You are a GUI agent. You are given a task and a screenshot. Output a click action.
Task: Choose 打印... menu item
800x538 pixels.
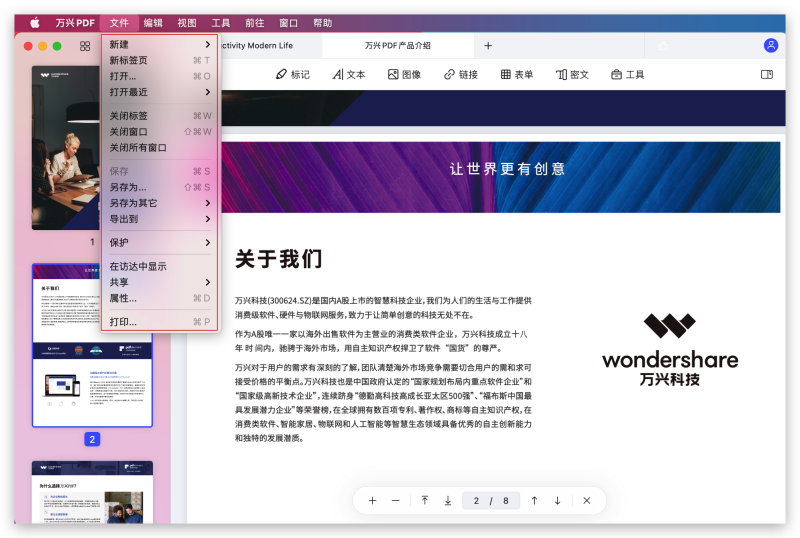[160, 322]
